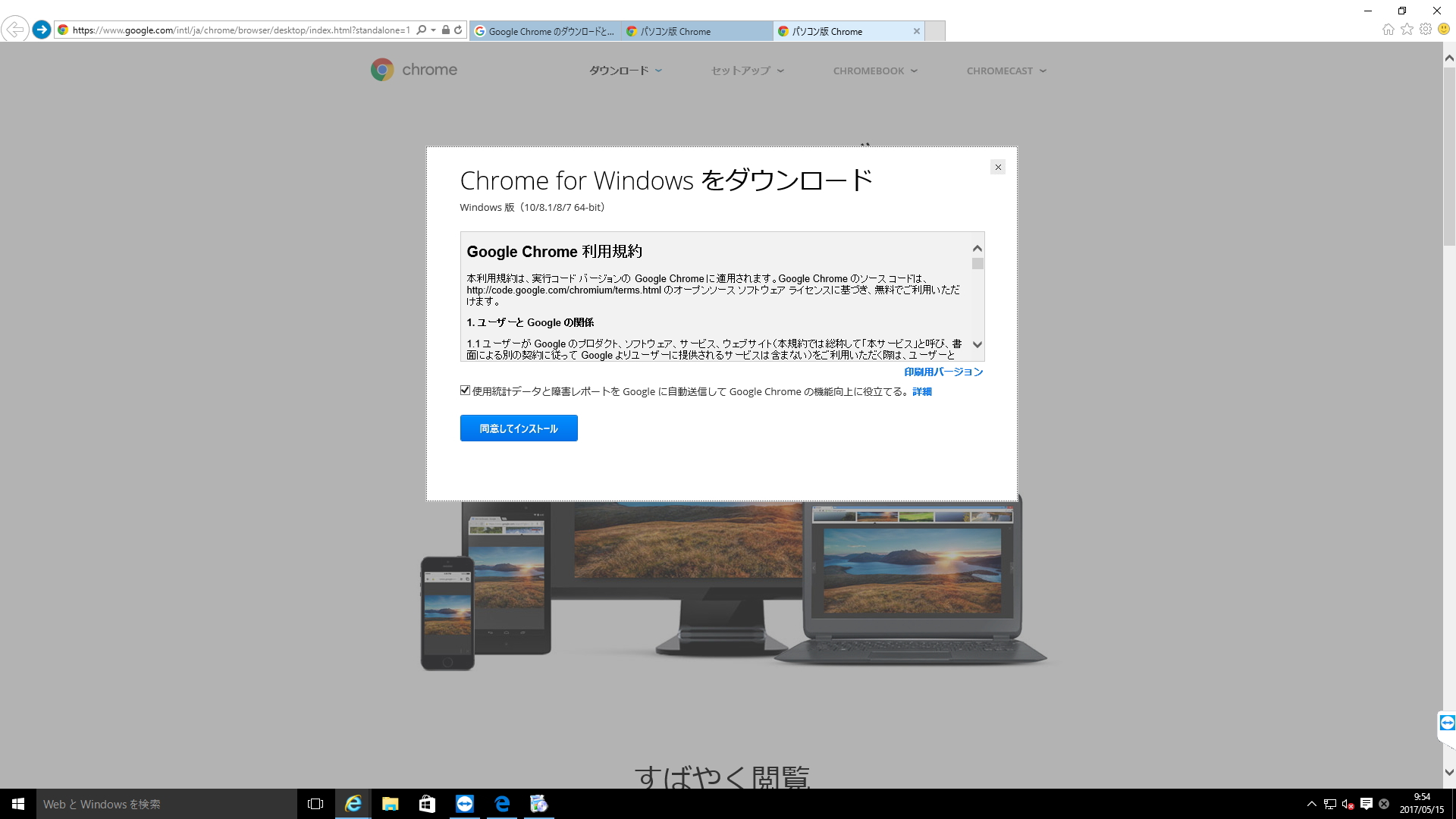This screenshot has width=1456, height=819.
Task: Open the address bar autocomplete dropdown arrow
Action: (x=433, y=30)
